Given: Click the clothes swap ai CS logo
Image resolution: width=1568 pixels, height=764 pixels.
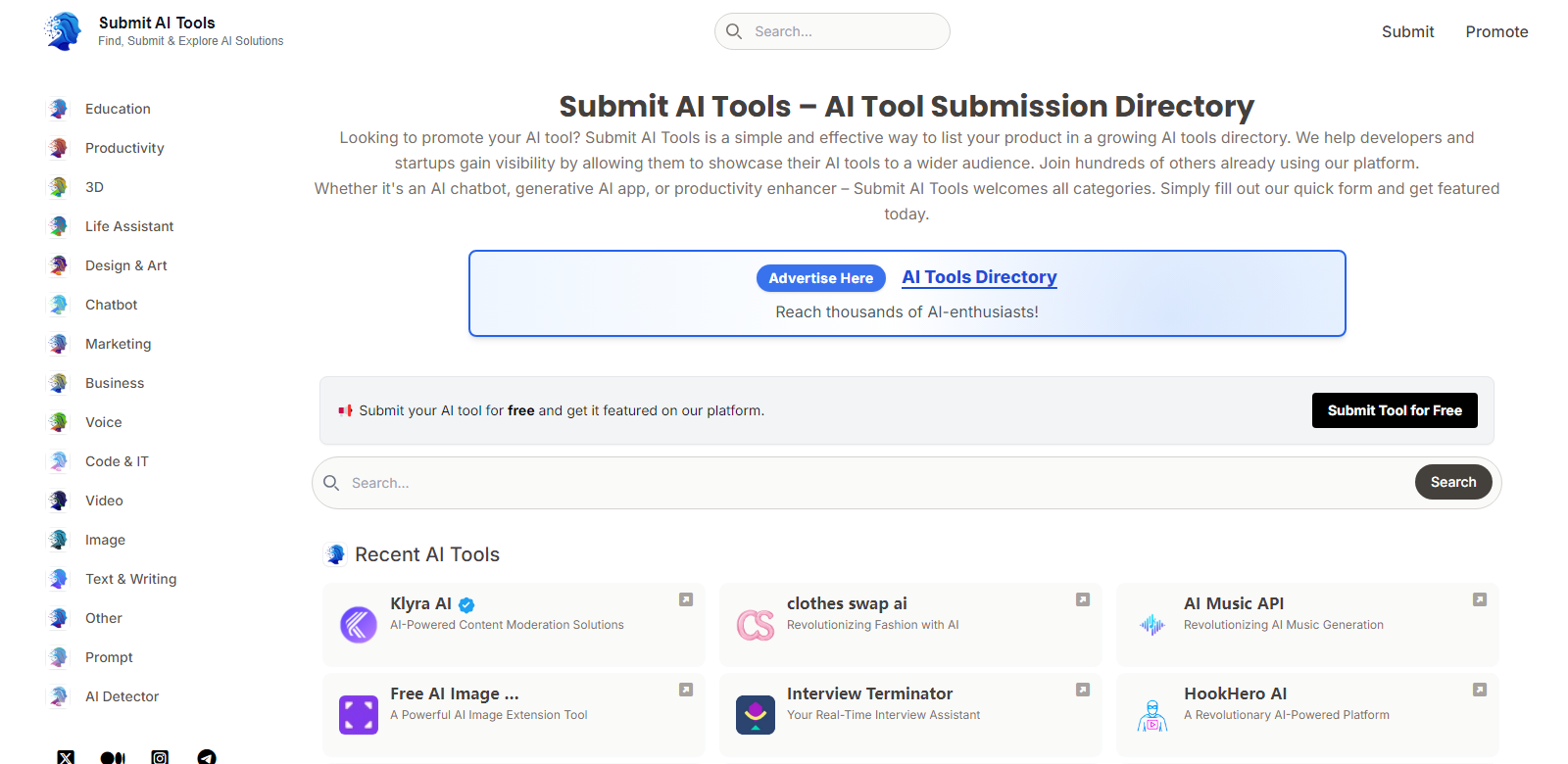Looking at the screenshot, I should 756,625.
